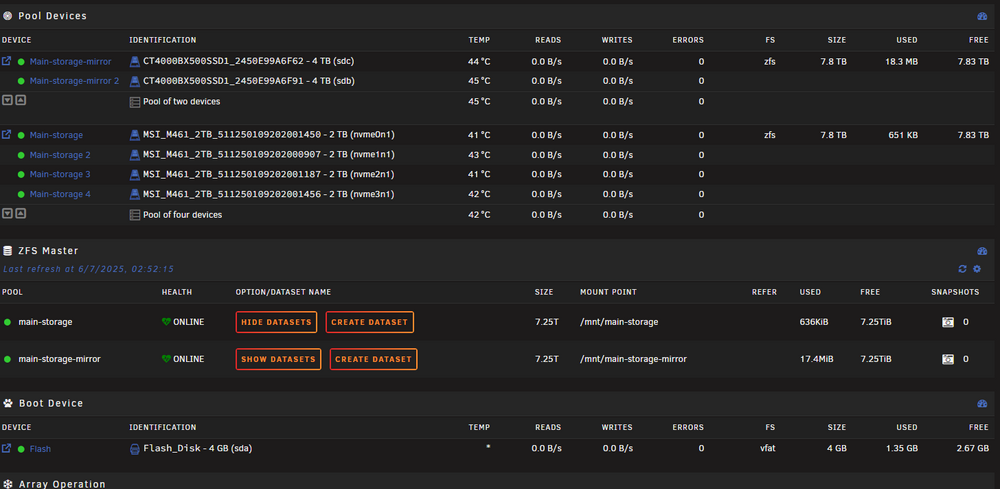The width and height of the screenshot is (1000, 489).
Task: Open Main-storage-mirror 2 device link
Action: tap(74, 81)
